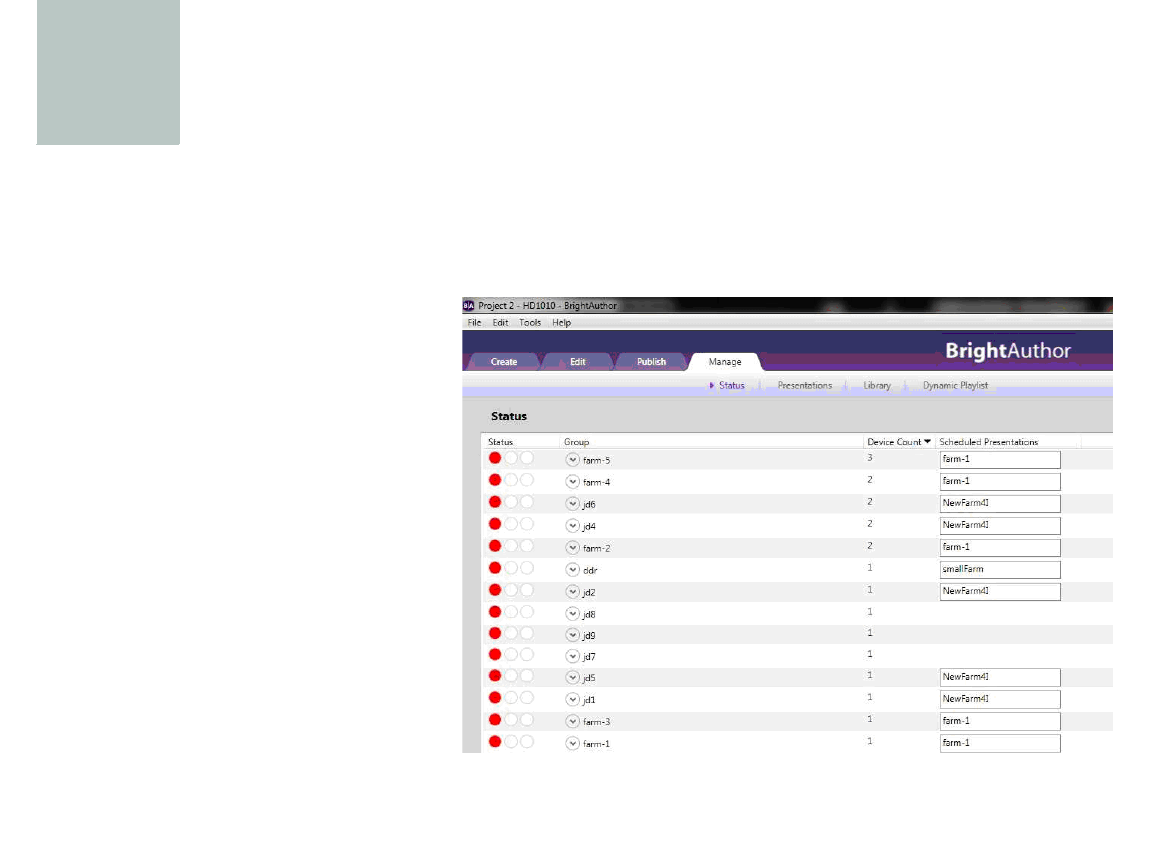The height and width of the screenshot is (854, 1173).
Task: Click the scheduled presentation field for farm-4
Action: tap(1000, 482)
